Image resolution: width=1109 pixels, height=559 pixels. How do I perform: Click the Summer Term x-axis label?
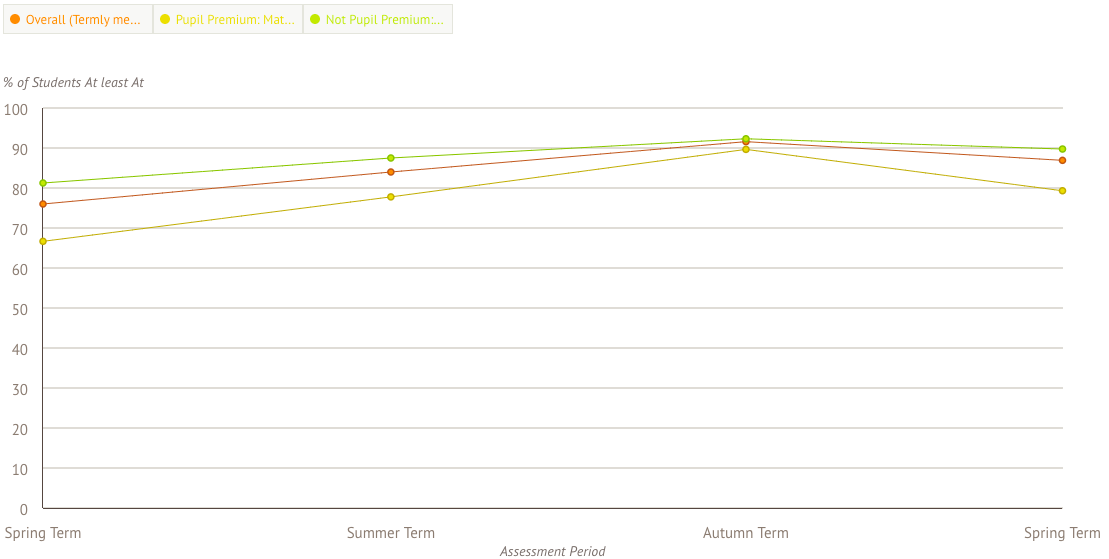pyautogui.click(x=391, y=533)
